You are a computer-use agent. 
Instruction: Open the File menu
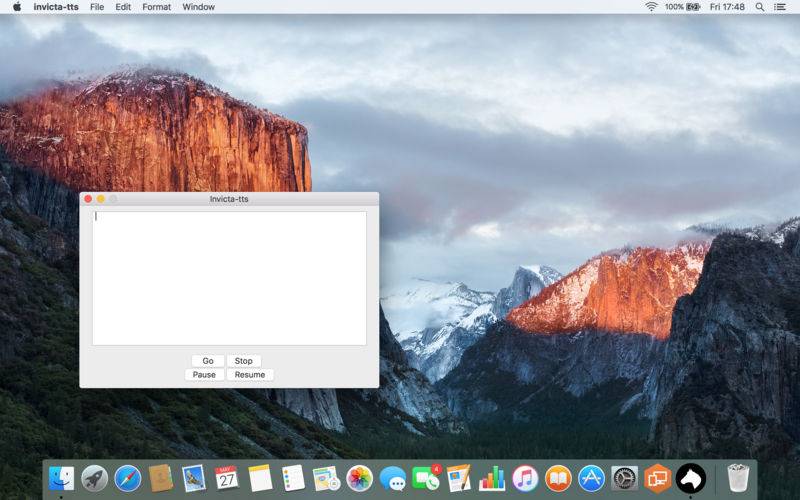(97, 7)
